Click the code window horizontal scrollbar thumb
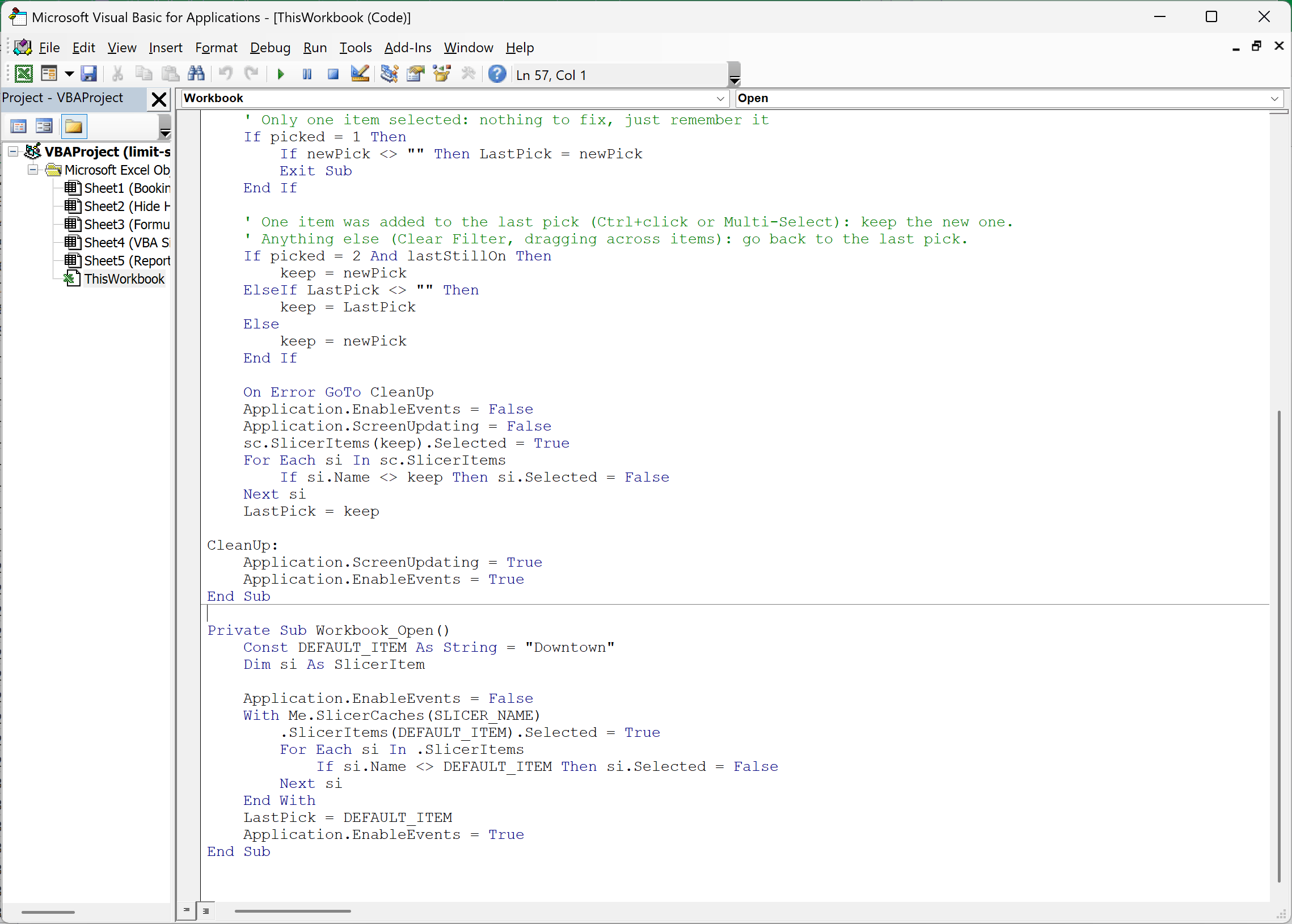Image resolution: width=1292 pixels, height=924 pixels. tap(293, 911)
